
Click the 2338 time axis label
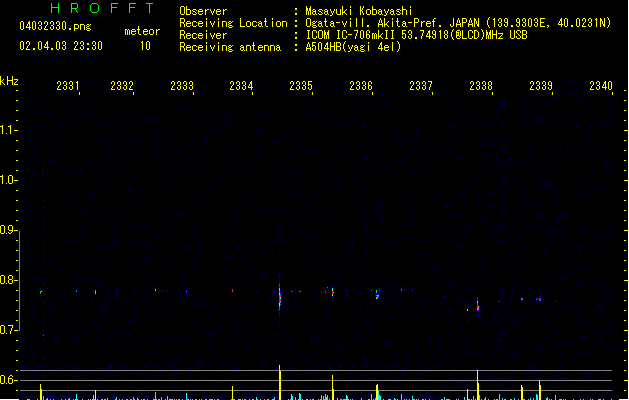coord(481,85)
